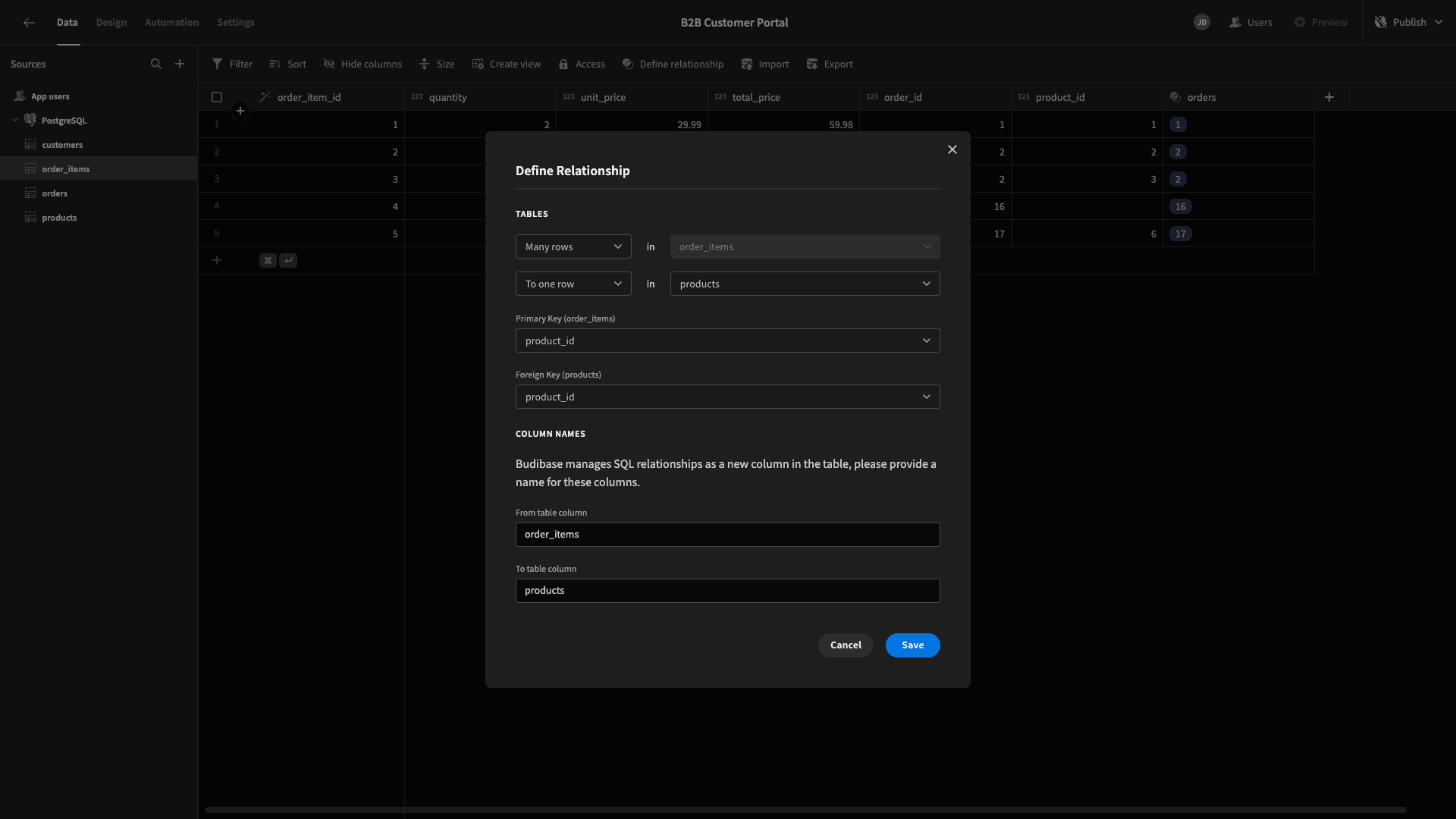
Task: Click the Hide columns eye icon
Action: pyautogui.click(x=329, y=64)
